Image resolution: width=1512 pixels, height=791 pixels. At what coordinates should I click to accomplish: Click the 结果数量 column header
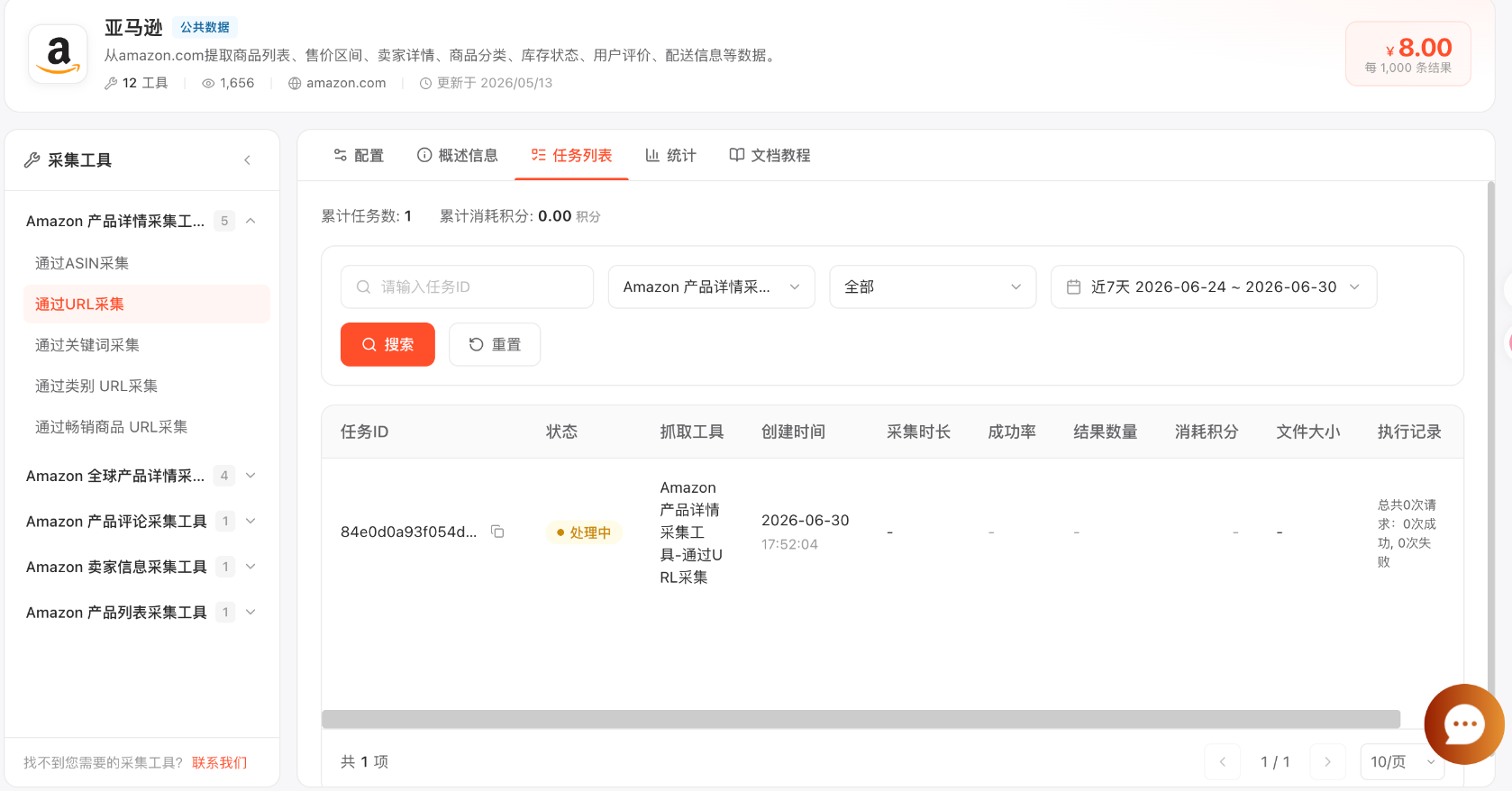1106,432
